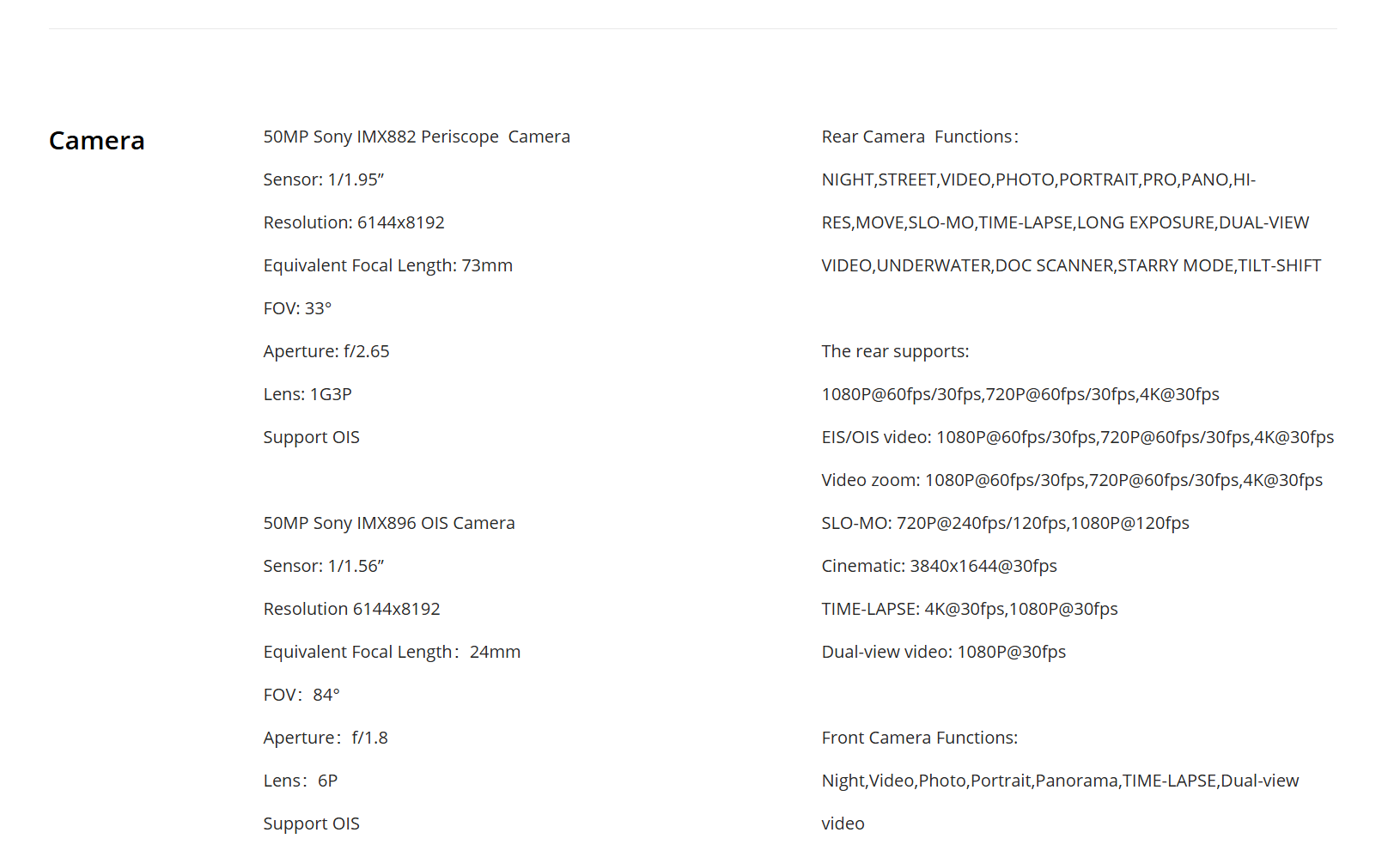The image size is (1400, 857).
Task: Click the Sensor: 1/1.95″ line
Action: click(x=324, y=179)
